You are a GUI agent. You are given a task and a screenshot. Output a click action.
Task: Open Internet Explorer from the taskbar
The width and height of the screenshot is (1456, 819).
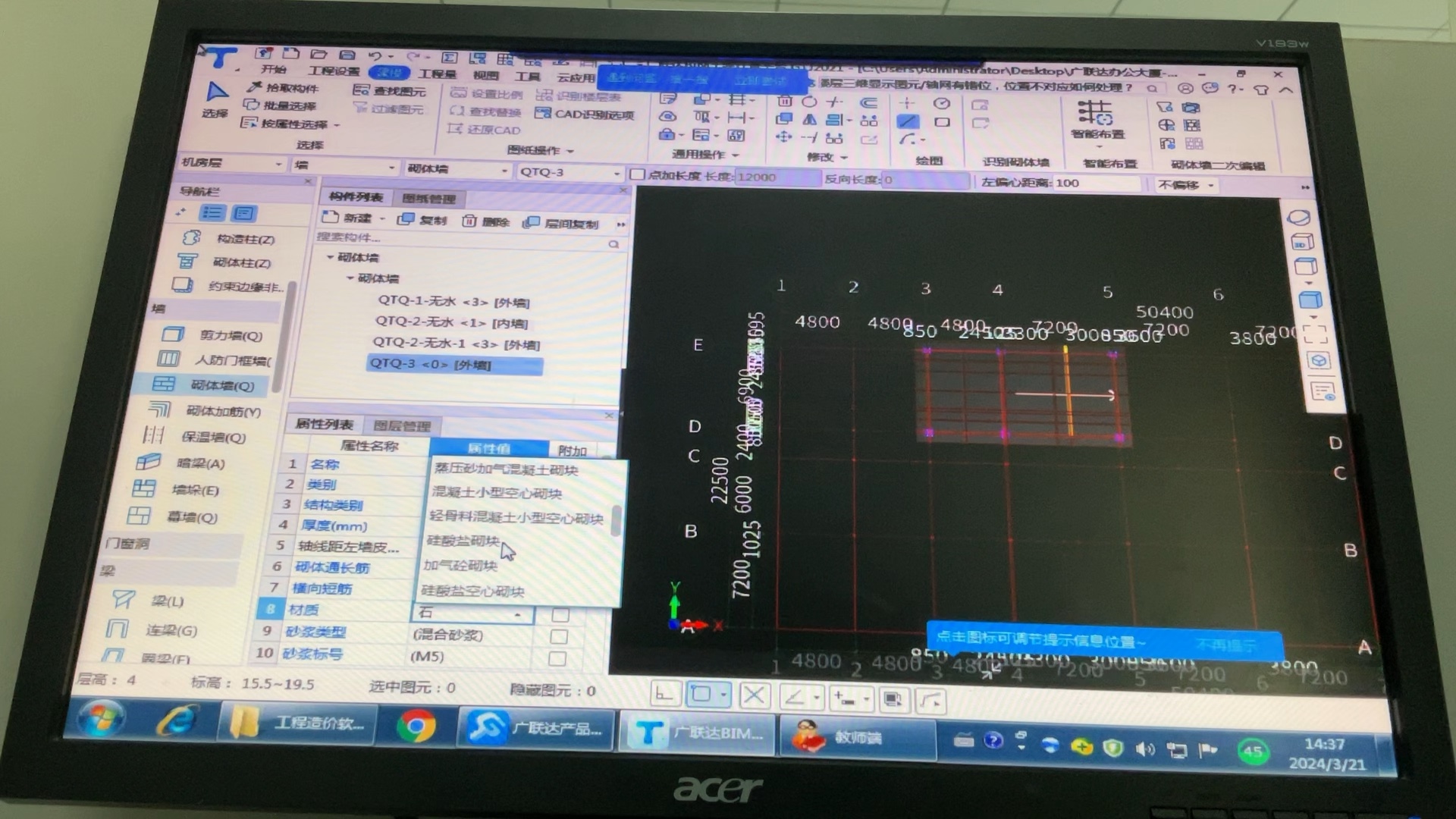point(176,720)
